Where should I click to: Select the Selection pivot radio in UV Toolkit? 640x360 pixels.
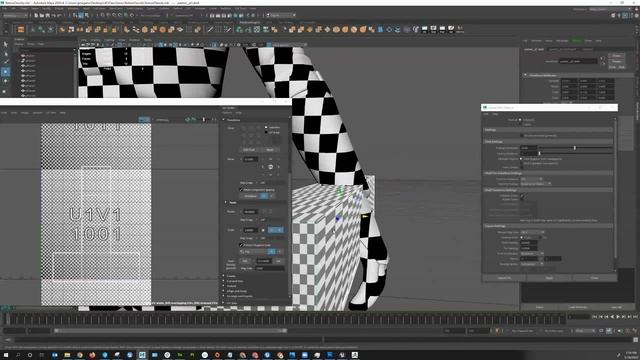(x=266, y=127)
